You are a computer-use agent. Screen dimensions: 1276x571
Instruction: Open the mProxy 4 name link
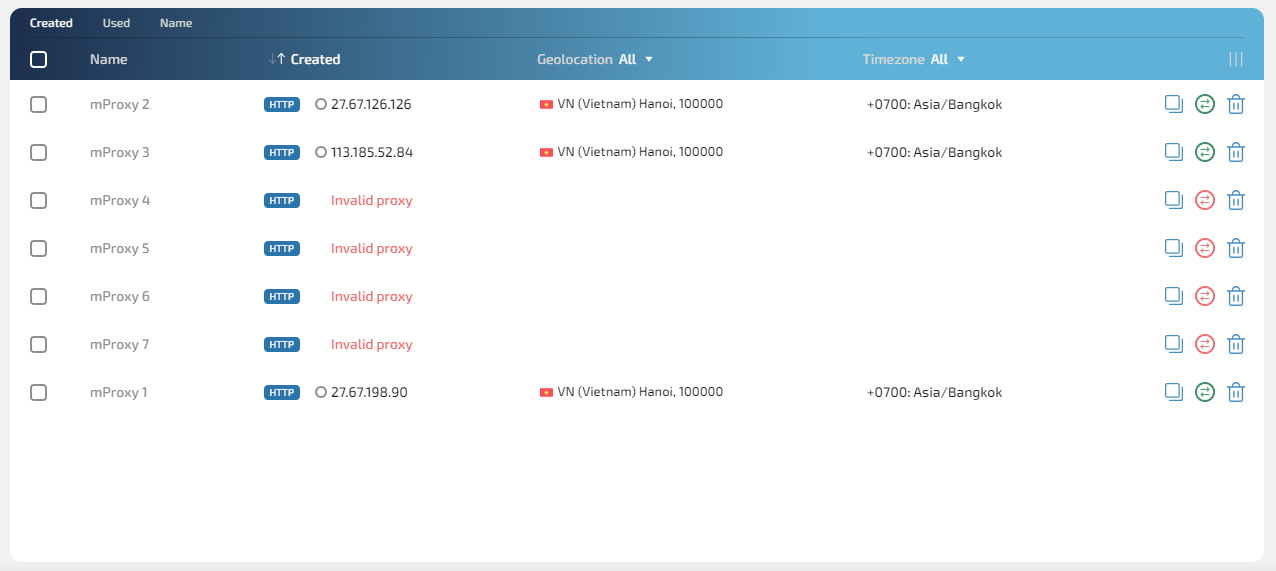coord(120,200)
